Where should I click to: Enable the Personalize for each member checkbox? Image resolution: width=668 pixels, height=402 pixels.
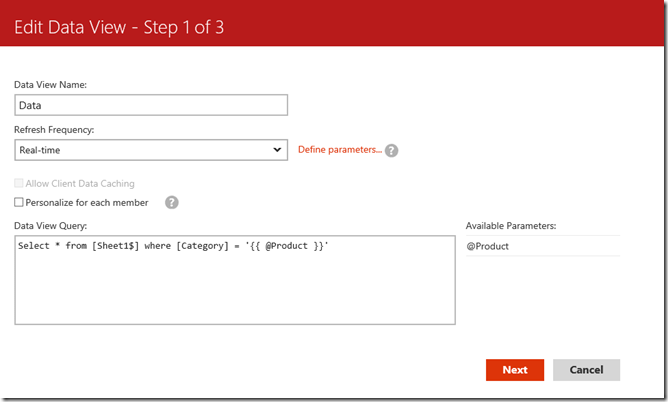[x=19, y=203]
